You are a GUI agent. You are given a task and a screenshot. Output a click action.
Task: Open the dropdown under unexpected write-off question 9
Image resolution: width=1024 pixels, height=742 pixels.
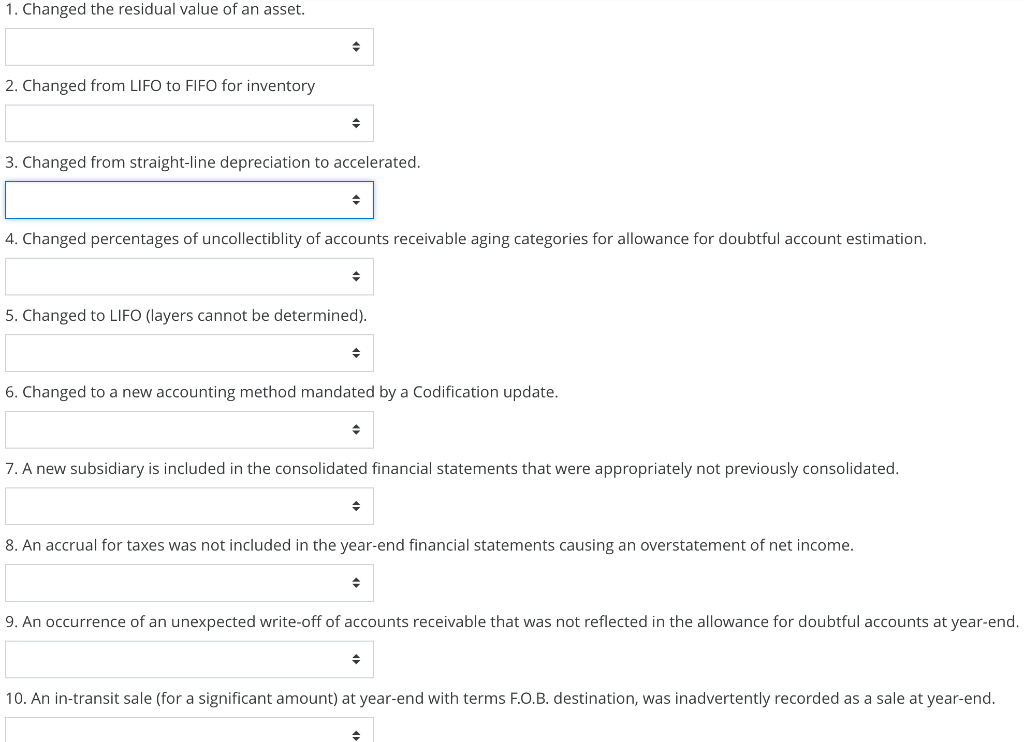pos(189,658)
